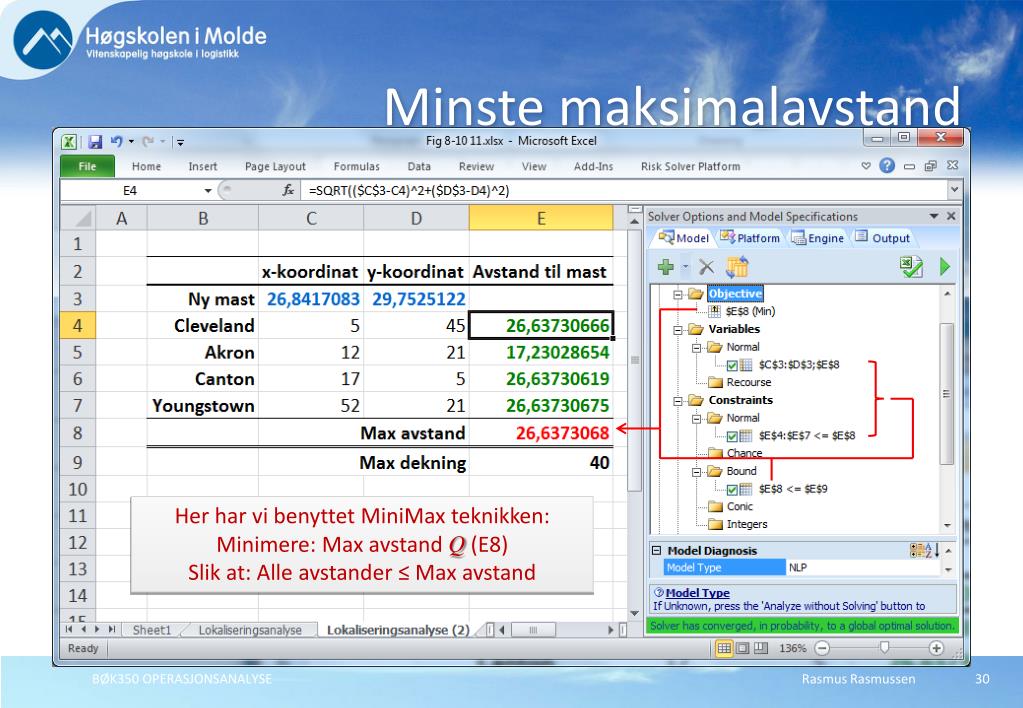Switch to Normal view status bar icon

click(x=724, y=648)
